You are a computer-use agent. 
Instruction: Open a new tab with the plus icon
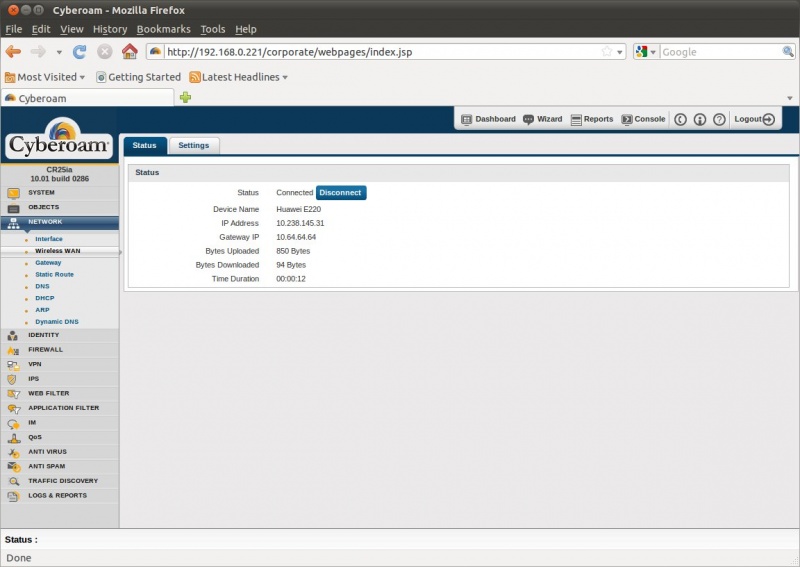coord(185,98)
